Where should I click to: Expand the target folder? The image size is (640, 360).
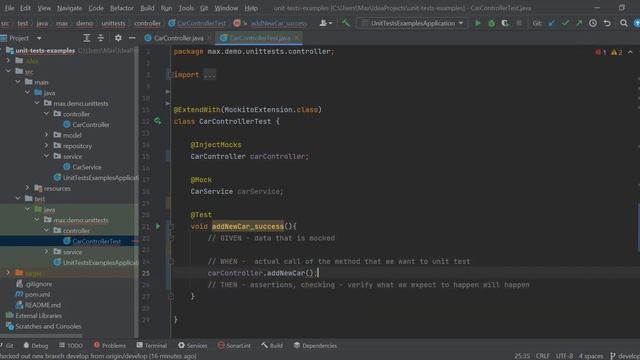[x=8, y=273]
